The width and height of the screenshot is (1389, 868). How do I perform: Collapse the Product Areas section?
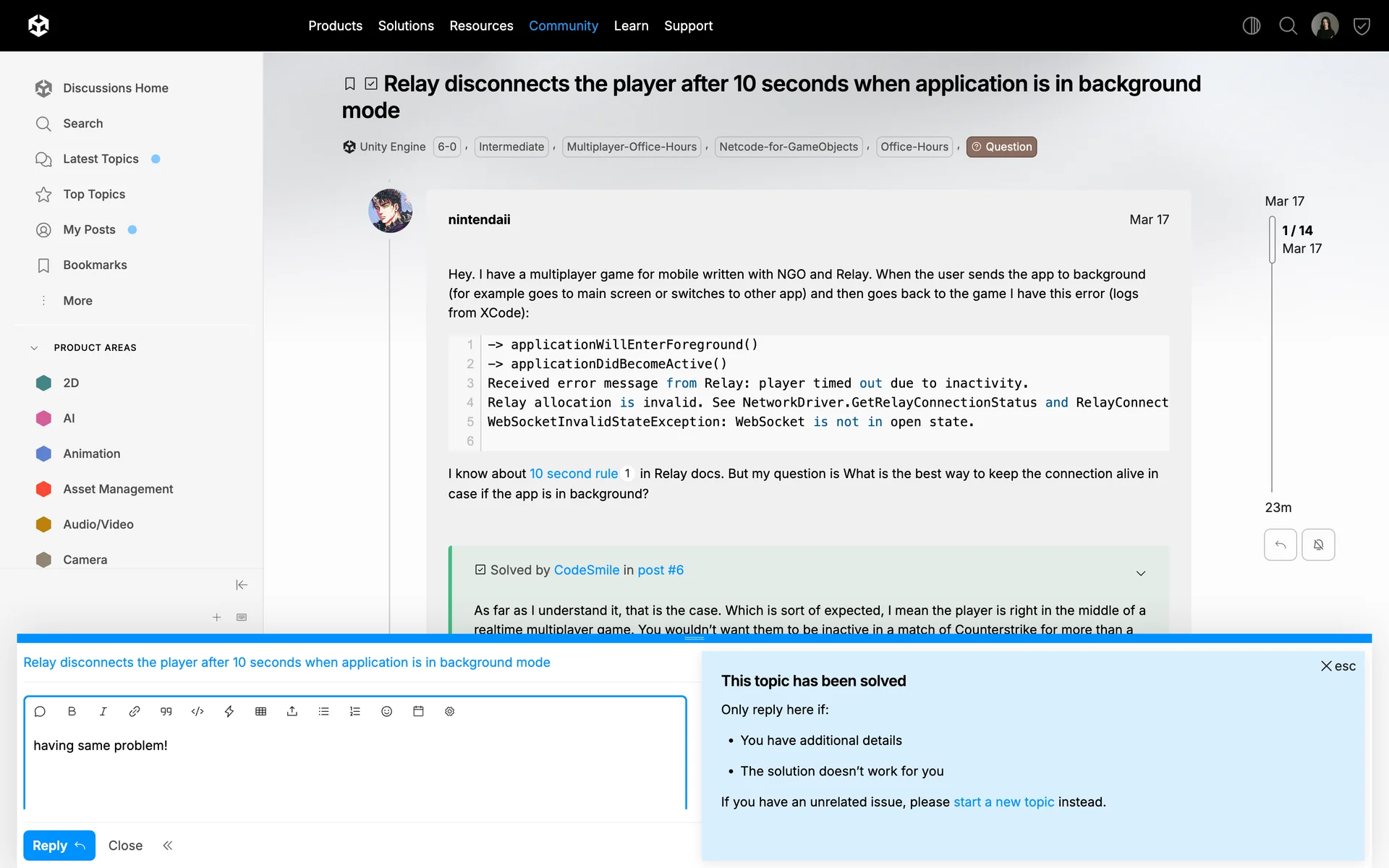(34, 348)
